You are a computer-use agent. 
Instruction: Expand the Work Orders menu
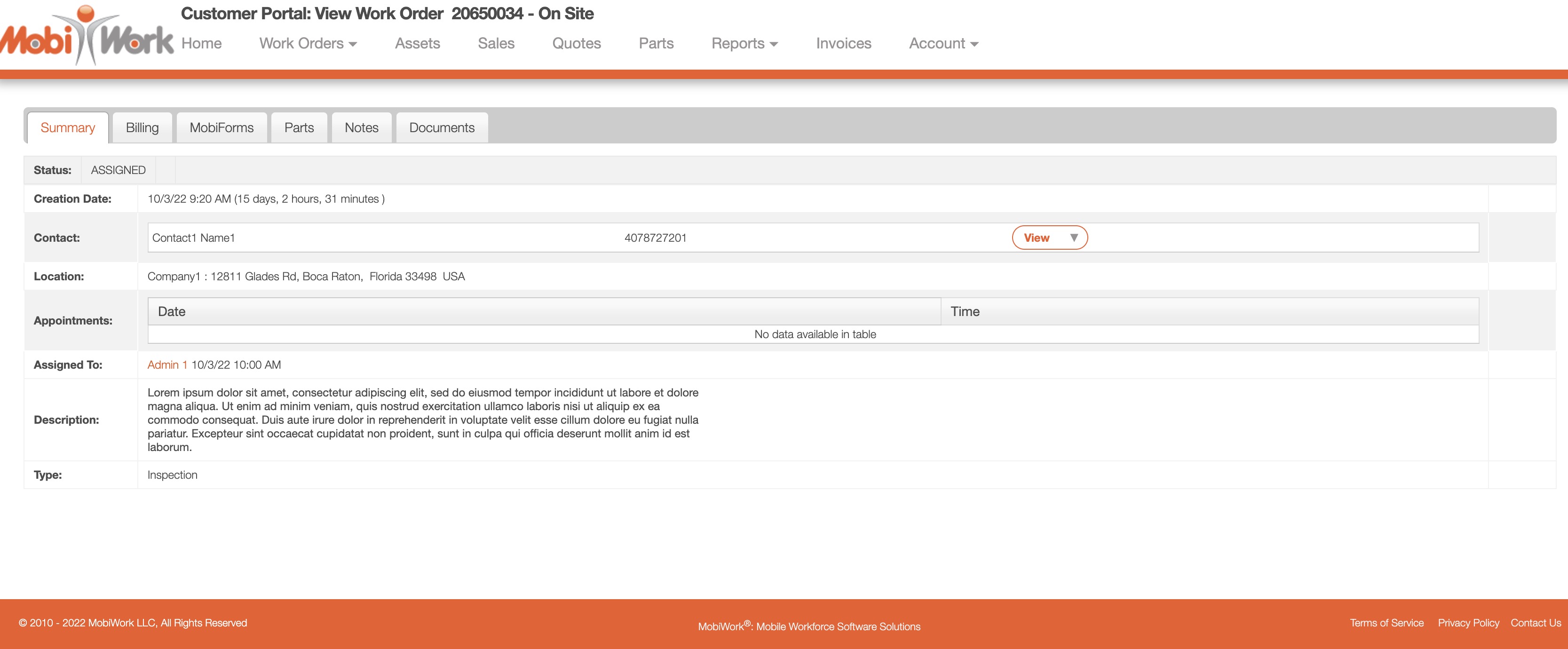pos(308,43)
